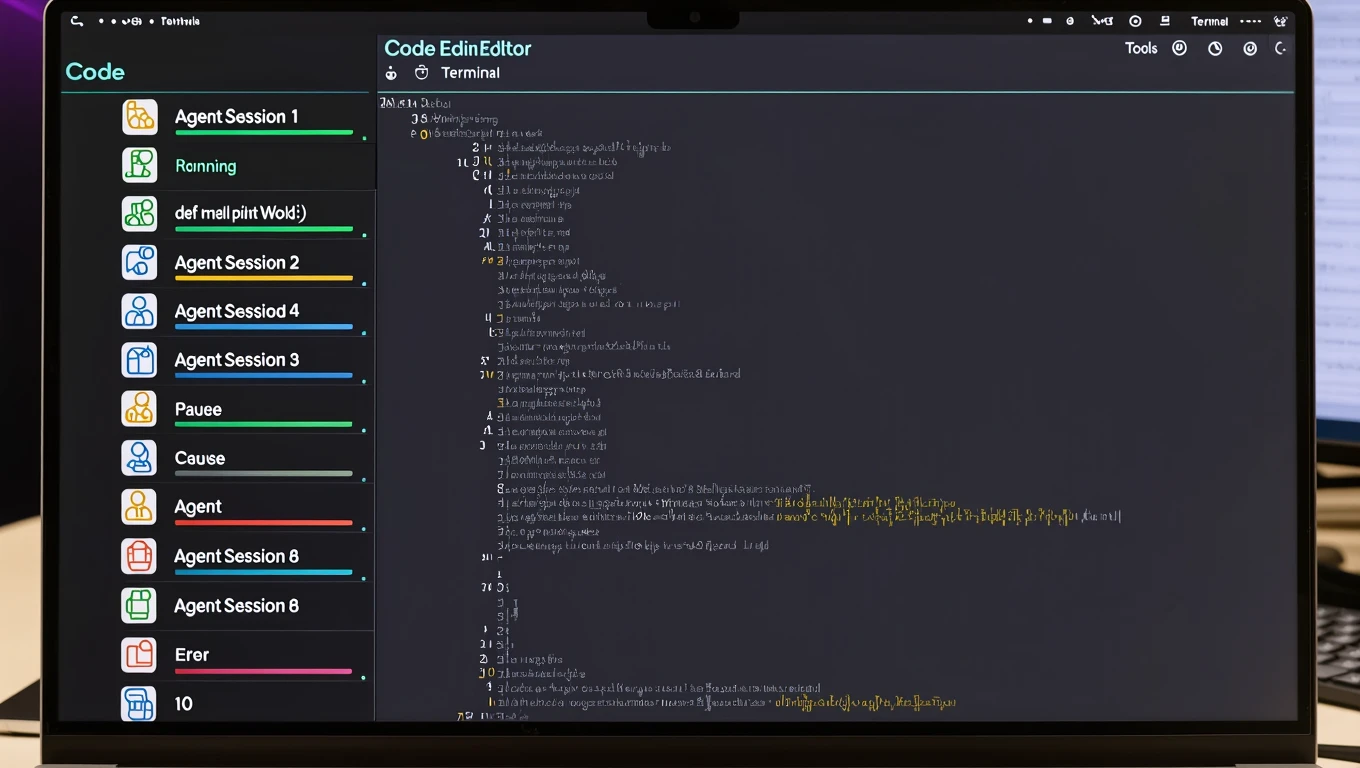Click the red progress bar under Agent
Image resolution: width=1360 pixels, height=768 pixels.
263,522
